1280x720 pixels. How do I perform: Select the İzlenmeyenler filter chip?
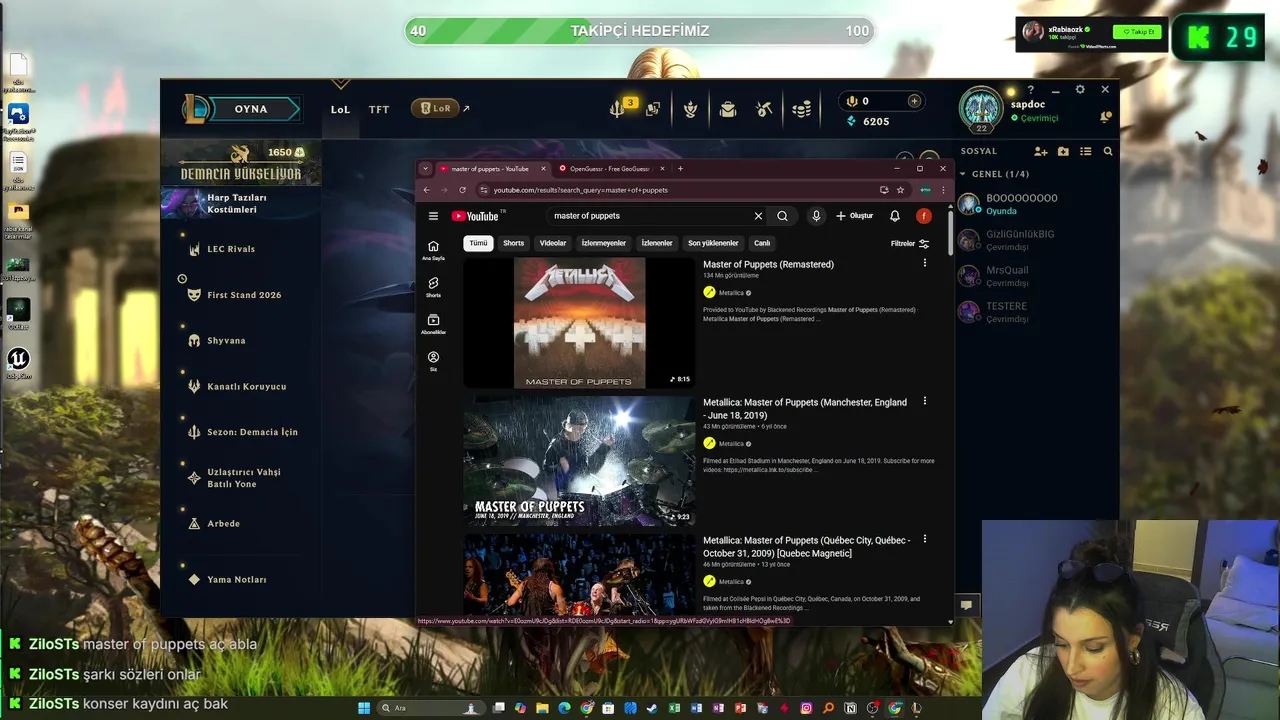click(604, 243)
